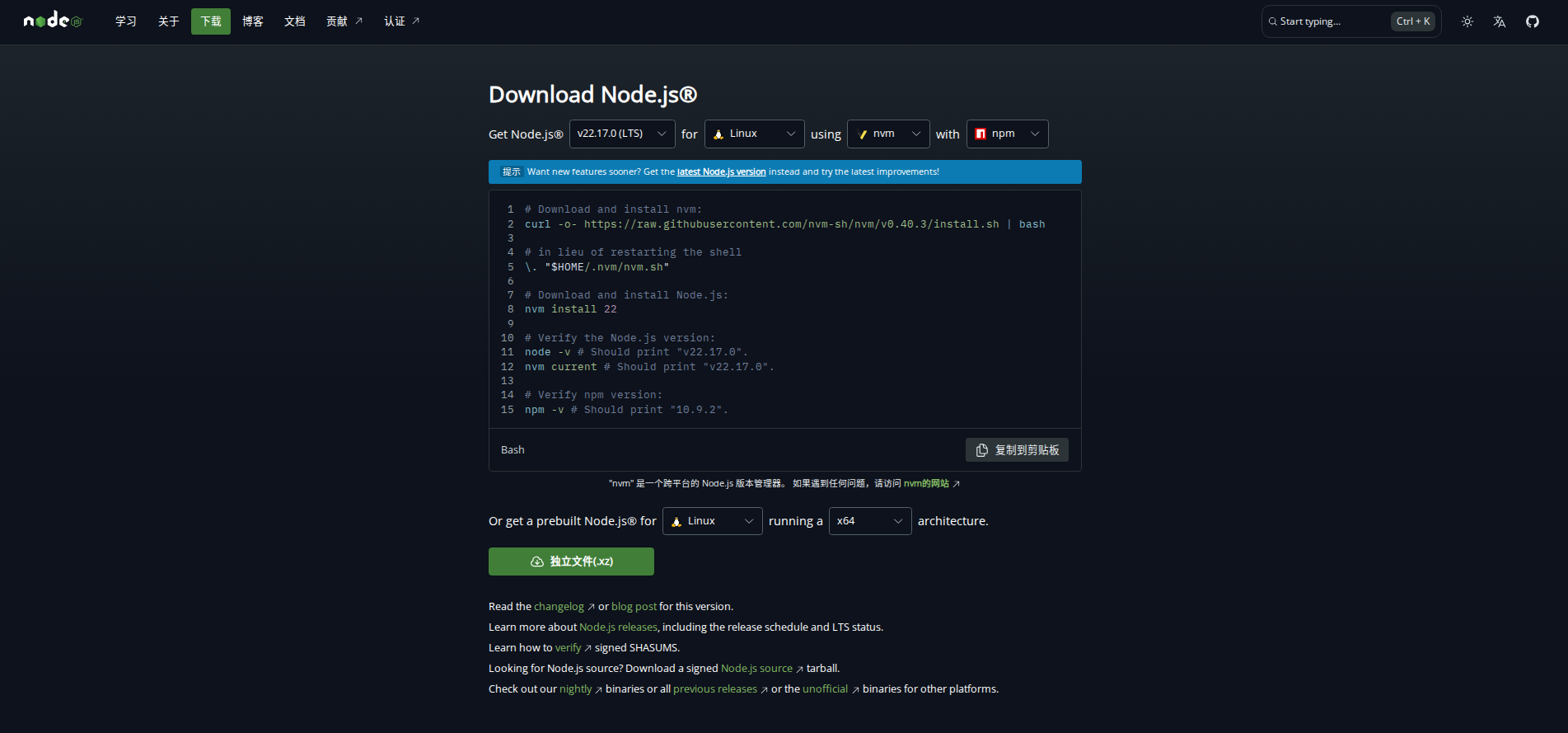The width and height of the screenshot is (1568, 733).
Task: Open the 认证 external link
Action: click(402, 21)
